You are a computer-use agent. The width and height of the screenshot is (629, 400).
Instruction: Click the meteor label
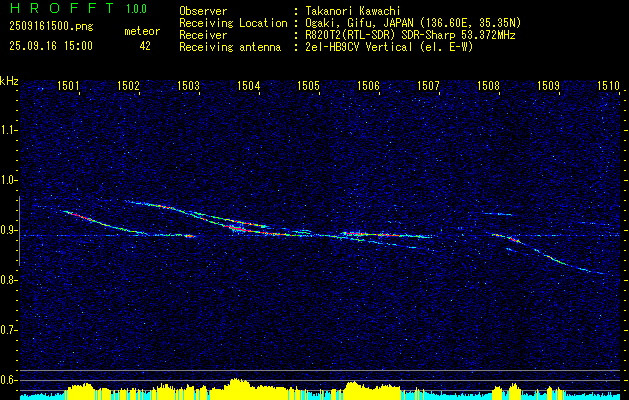pos(142,31)
